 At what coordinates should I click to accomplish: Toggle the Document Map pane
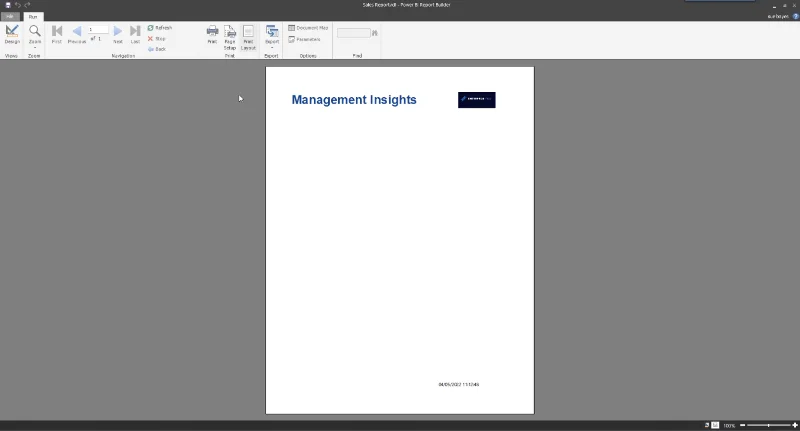click(x=308, y=28)
